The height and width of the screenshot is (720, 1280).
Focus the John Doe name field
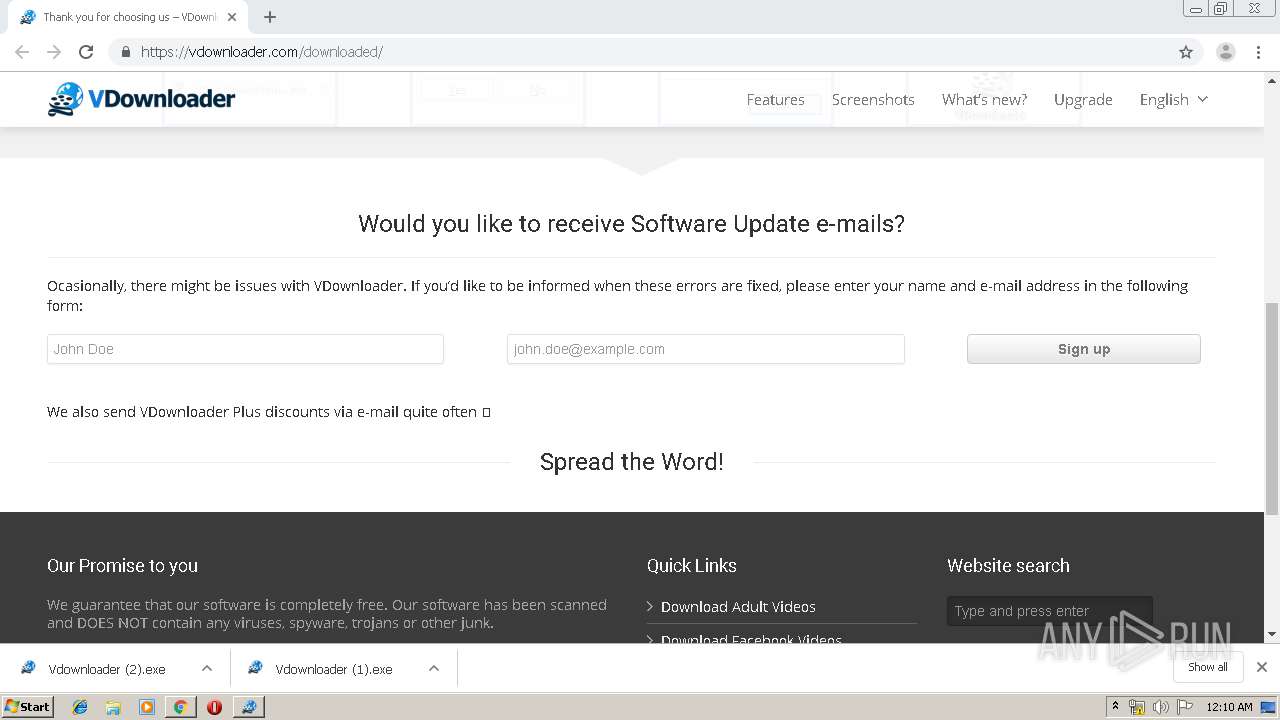(x=245, y=349)
